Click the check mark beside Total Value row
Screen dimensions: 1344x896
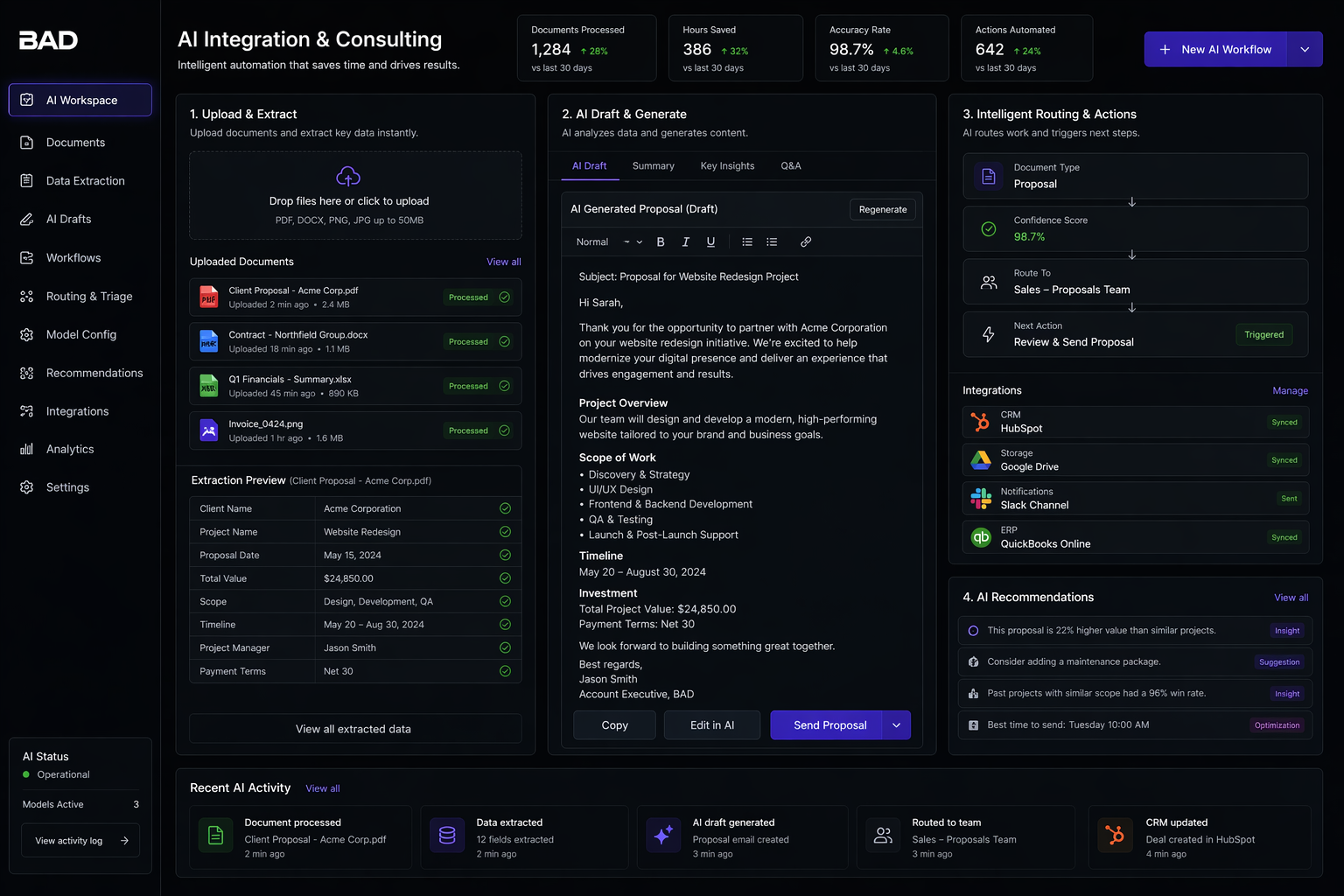(x=505, y=578)
